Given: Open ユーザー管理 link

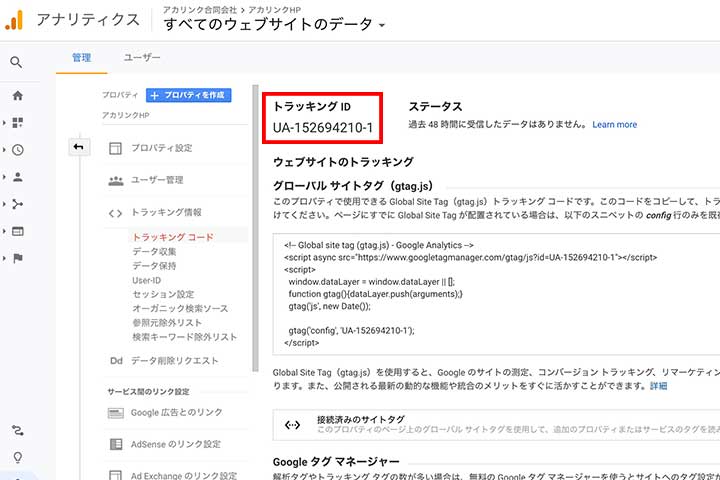Looking at the screenshot, I should click(x=157, y=180).
